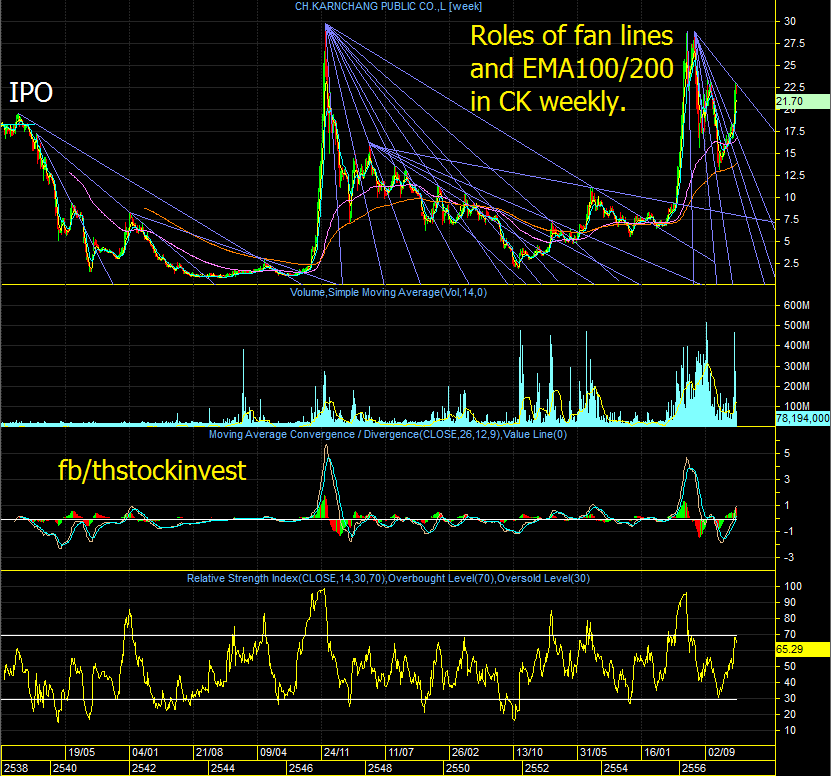Click volume axis label 300M
The width and height of the screenshot is (831, 776).
tap(796, 366)
